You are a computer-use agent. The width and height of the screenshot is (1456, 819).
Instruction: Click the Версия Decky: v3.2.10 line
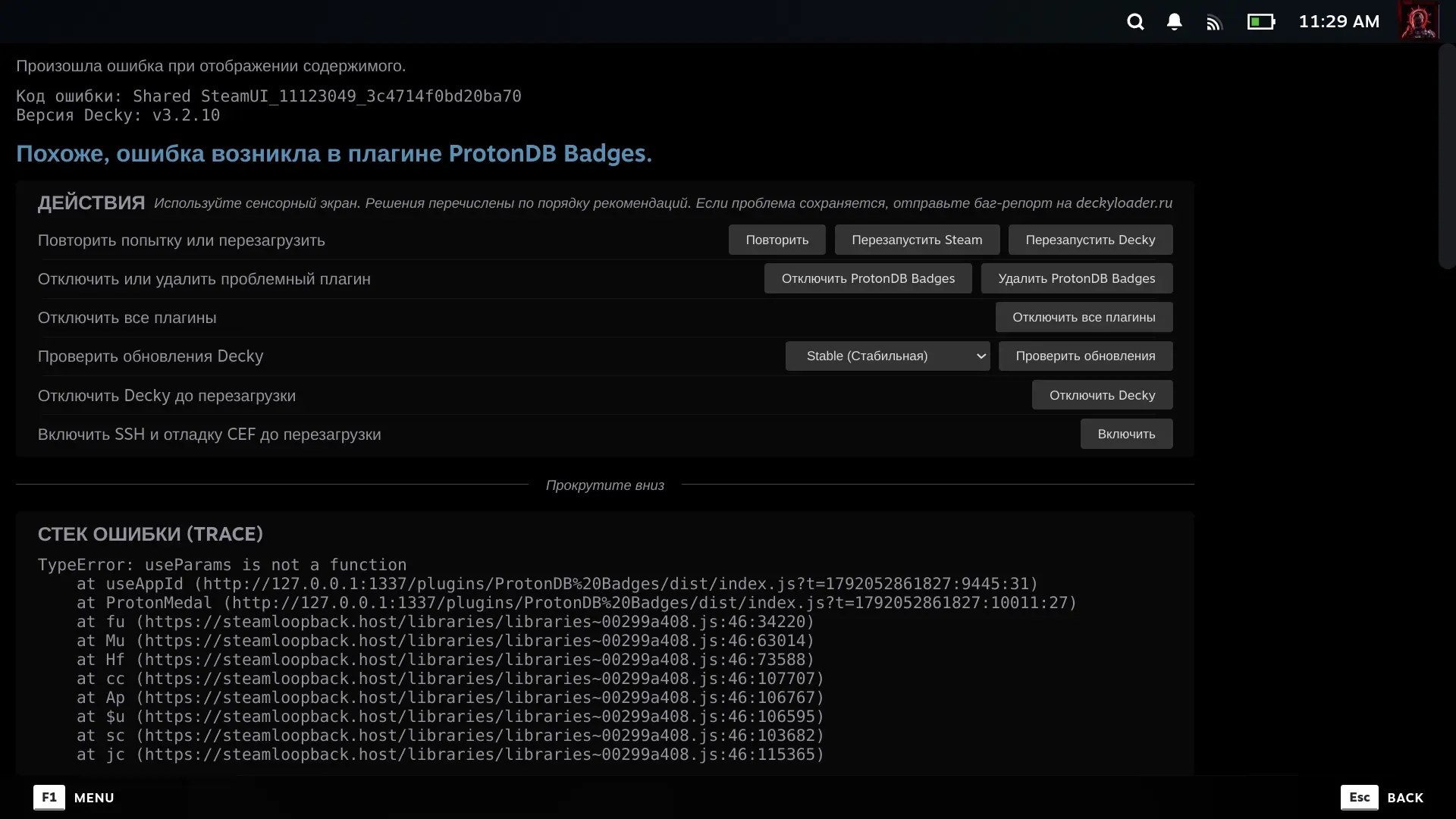(x=118, y=115)
